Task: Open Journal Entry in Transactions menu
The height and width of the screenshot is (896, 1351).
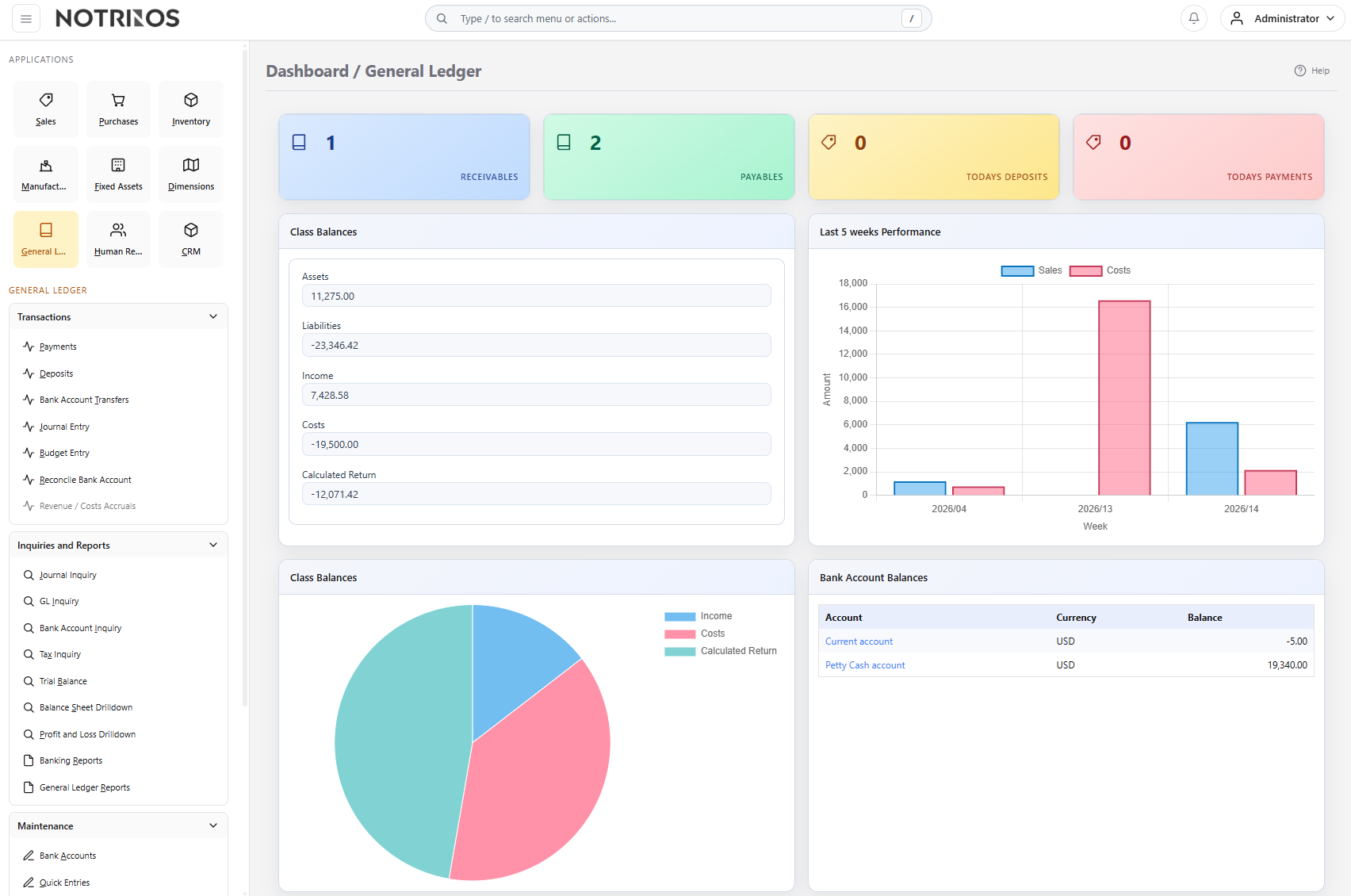Action: click(x=64, y=427)
